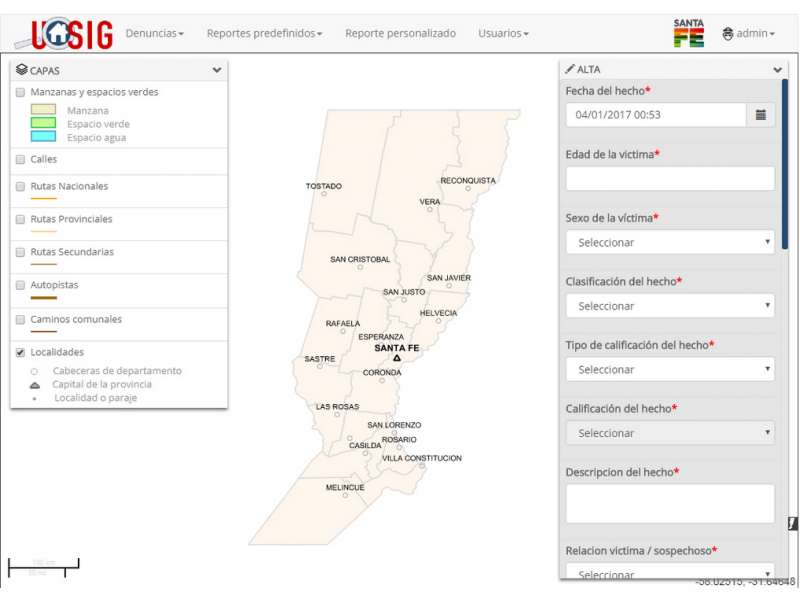Viewport: 800px width, 600px height.
Task: Collapse the Capas panel with chevron
Action: pos(217,70)
